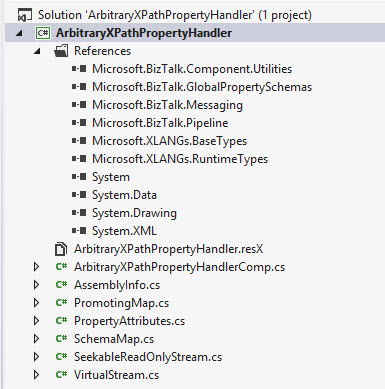Click C# file icon of SchemaMap.cs
The image size is (385, 389).
tap(61, 339)
